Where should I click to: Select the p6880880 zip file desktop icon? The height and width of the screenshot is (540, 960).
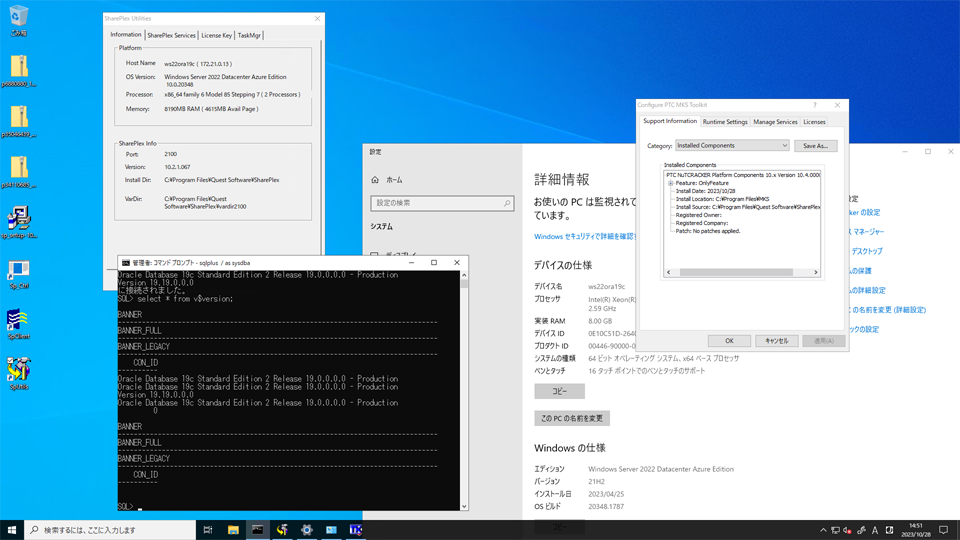[x=19, y=70]
